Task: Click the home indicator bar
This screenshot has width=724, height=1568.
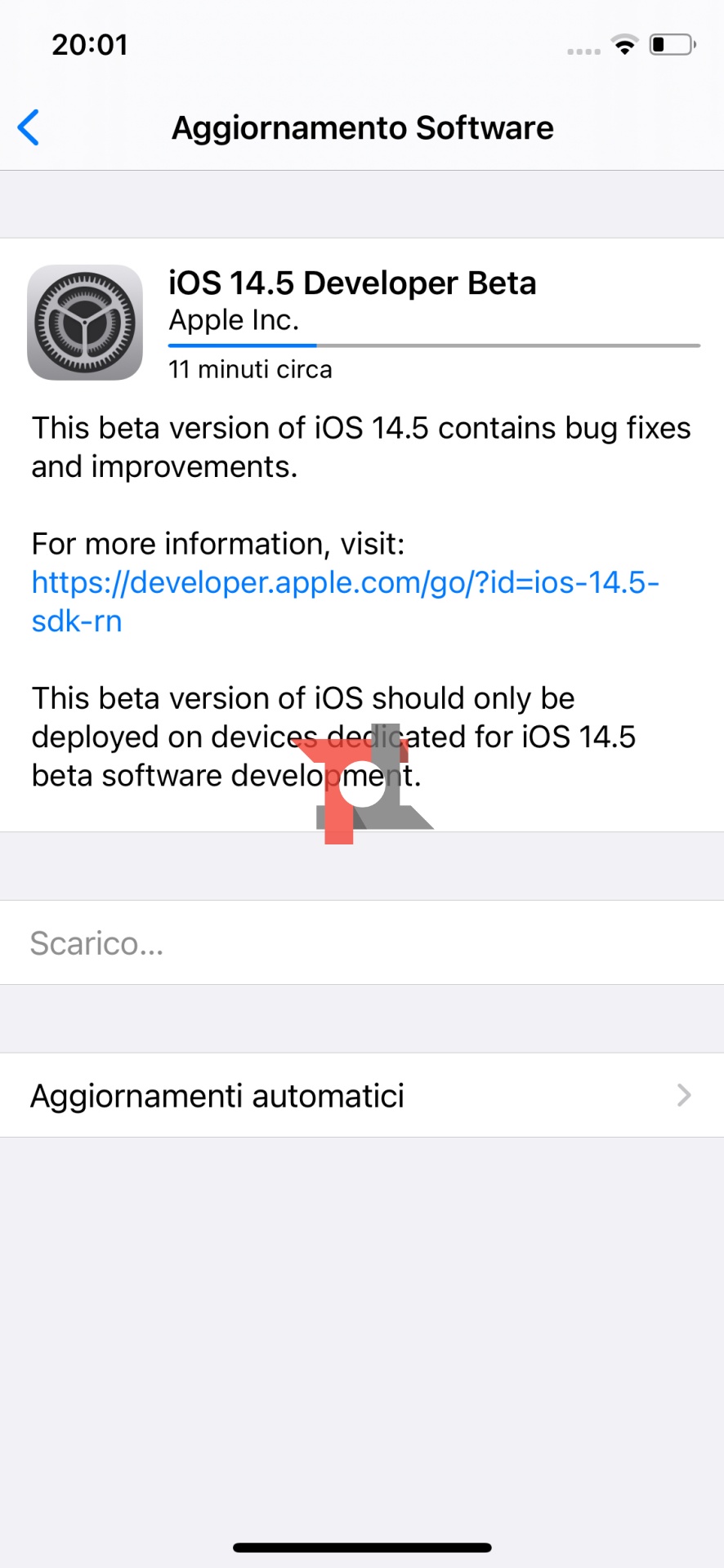Action: coord(362,1548)
